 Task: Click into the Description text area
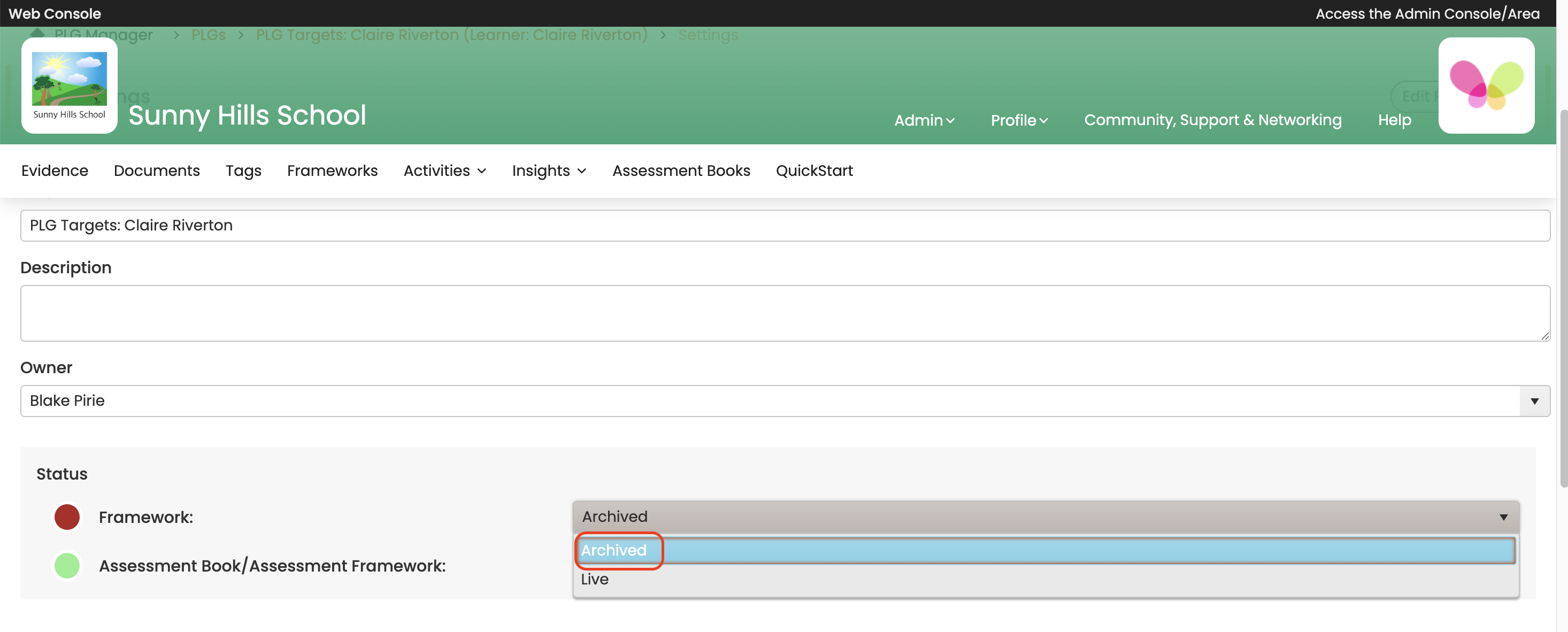[x=784, y=312]
